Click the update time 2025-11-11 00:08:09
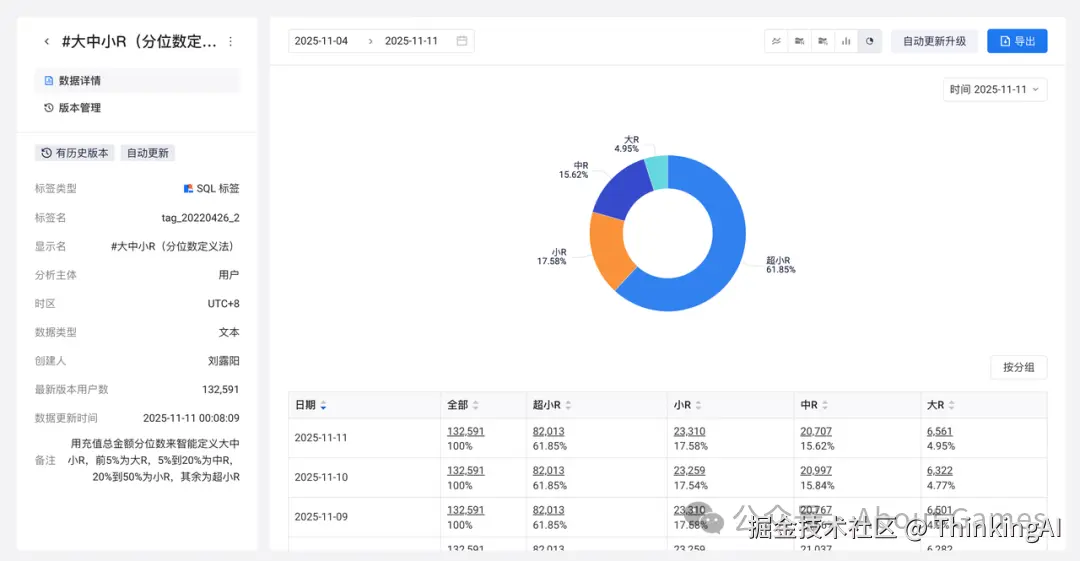 (x=191, y=418)
